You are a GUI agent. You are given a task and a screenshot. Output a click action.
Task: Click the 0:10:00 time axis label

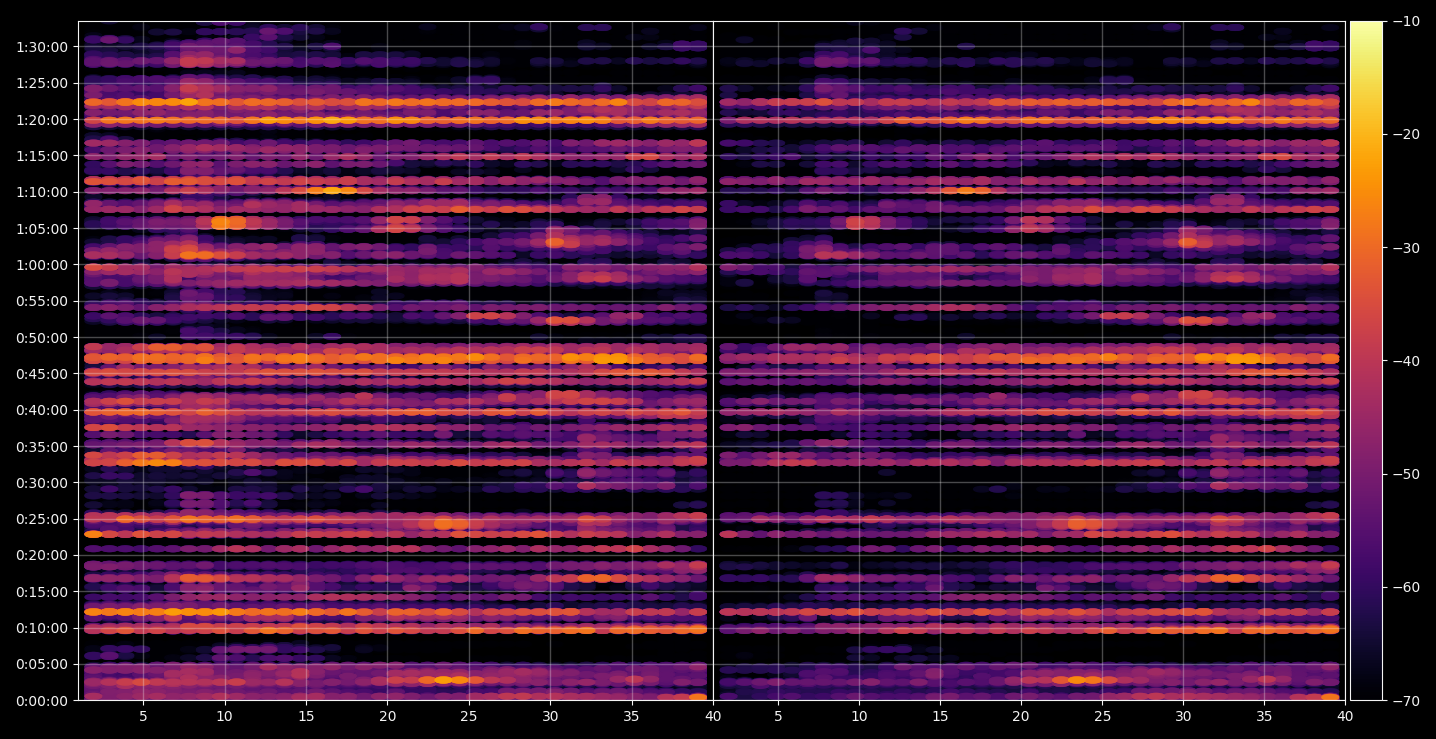[x=42, y=628]
